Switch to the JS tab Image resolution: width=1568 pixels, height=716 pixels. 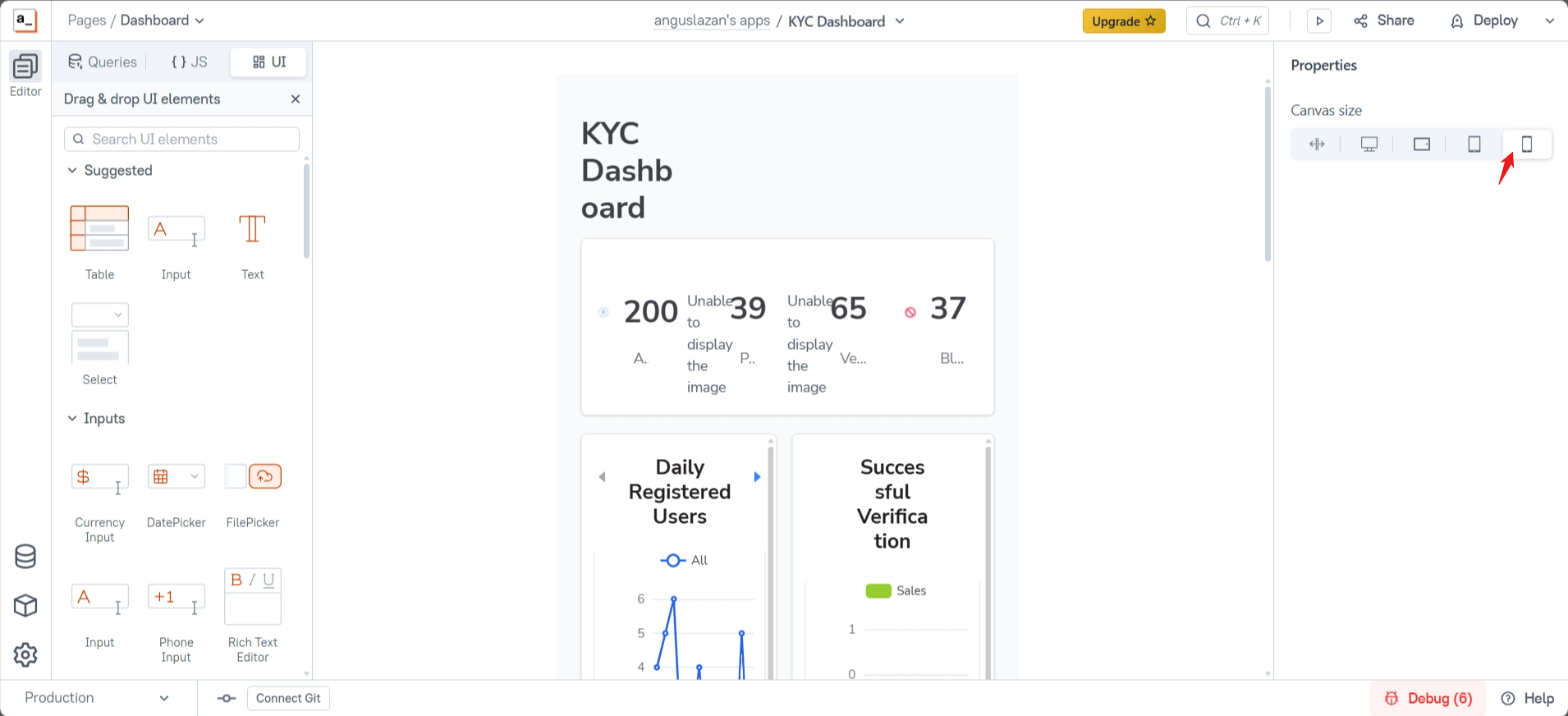pyautogui.click(x=188, y=62)
